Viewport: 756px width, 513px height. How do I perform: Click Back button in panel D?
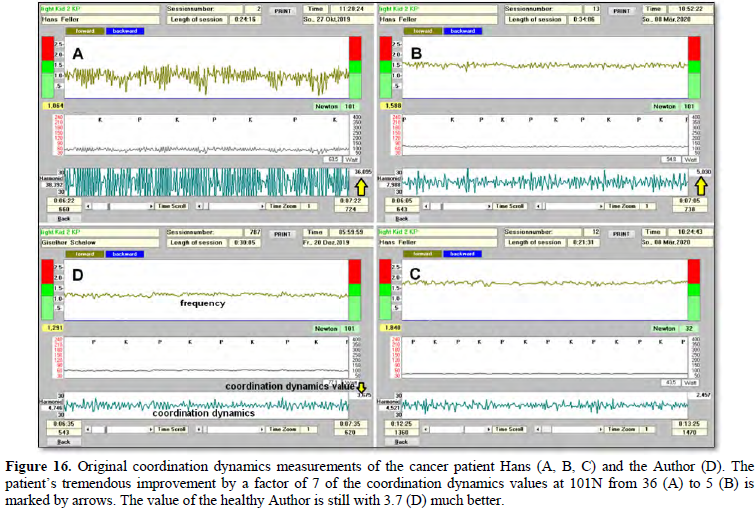pos(64,442)
